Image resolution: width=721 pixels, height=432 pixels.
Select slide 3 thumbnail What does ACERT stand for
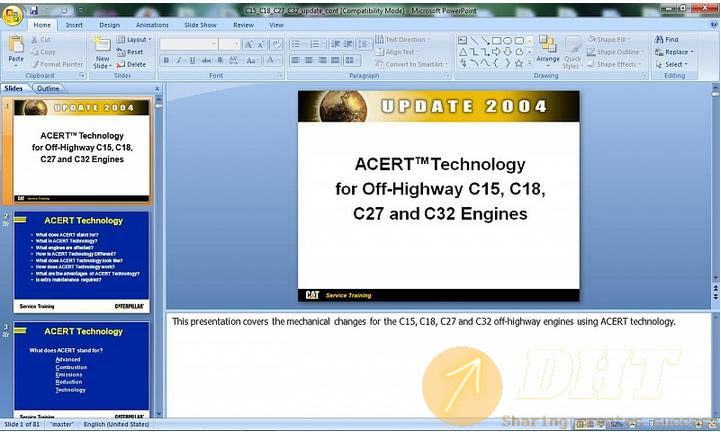coord(81,369)
